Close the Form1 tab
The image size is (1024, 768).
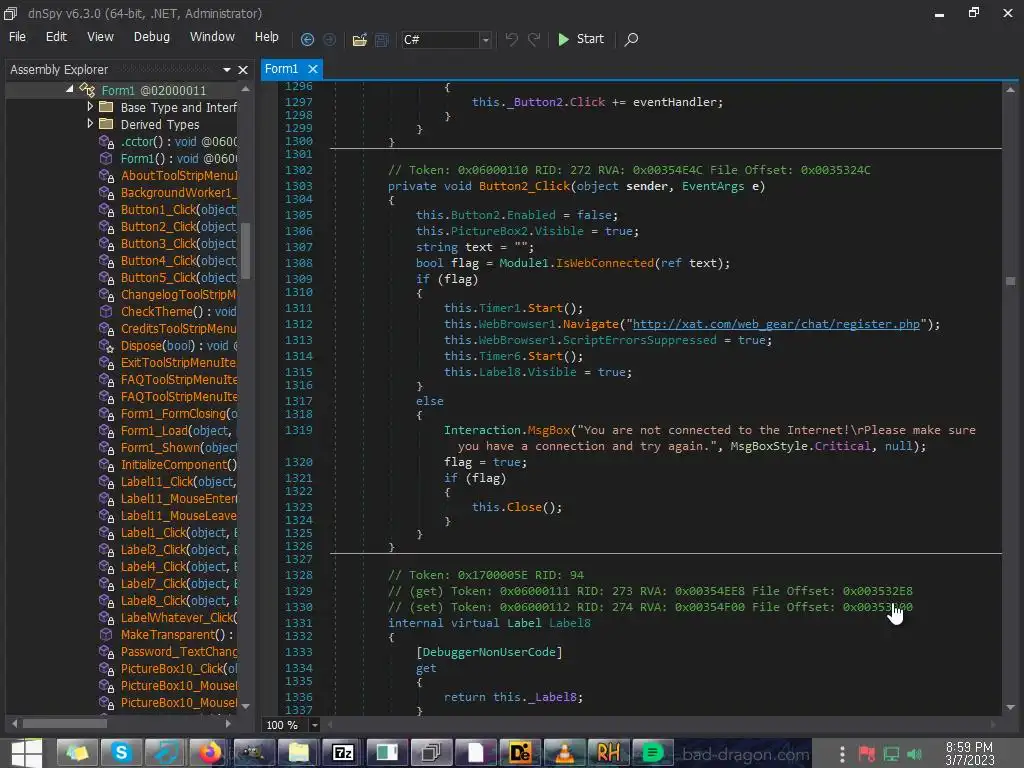pyautogui.click(x=313, y=69)
